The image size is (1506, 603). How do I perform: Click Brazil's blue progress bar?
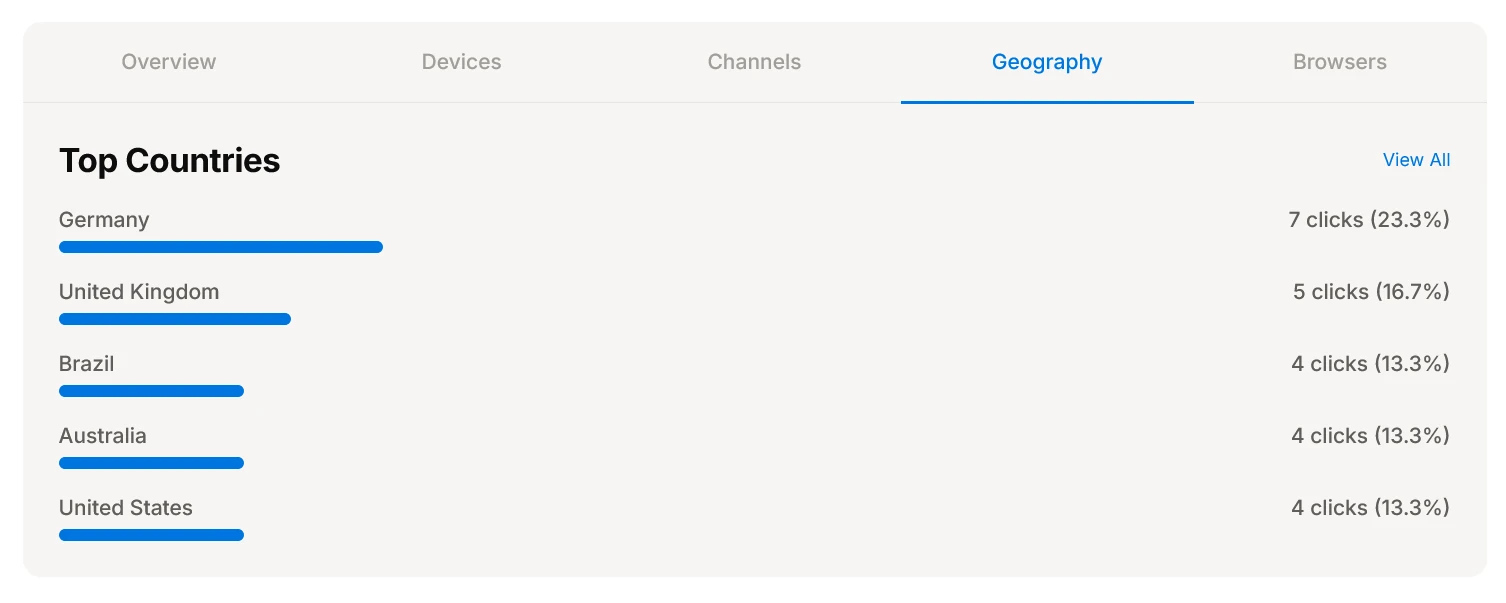pos(151,391)
